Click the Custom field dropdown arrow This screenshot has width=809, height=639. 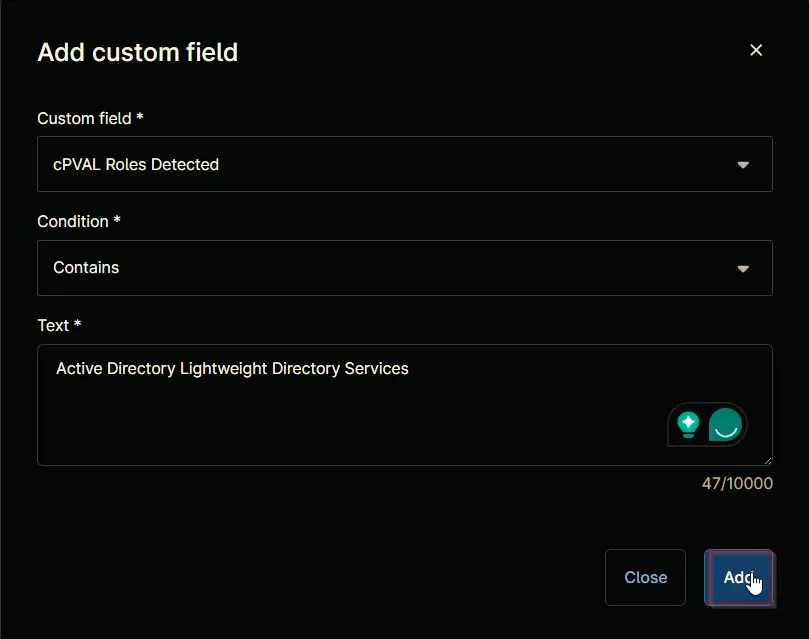point(743,165)
